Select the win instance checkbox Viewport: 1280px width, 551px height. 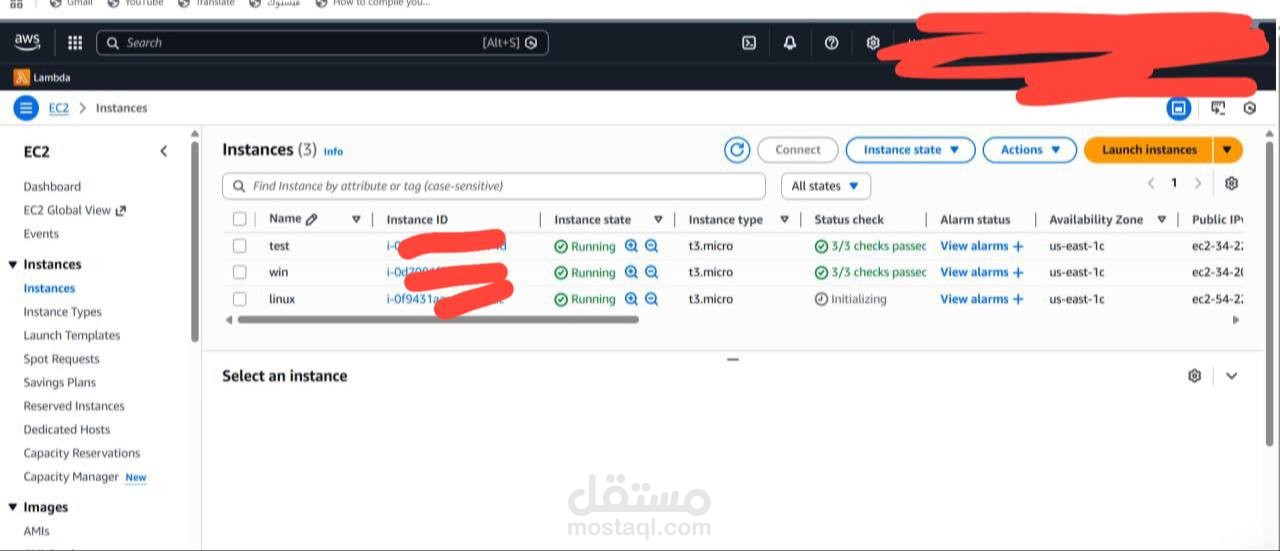point(239,272)
